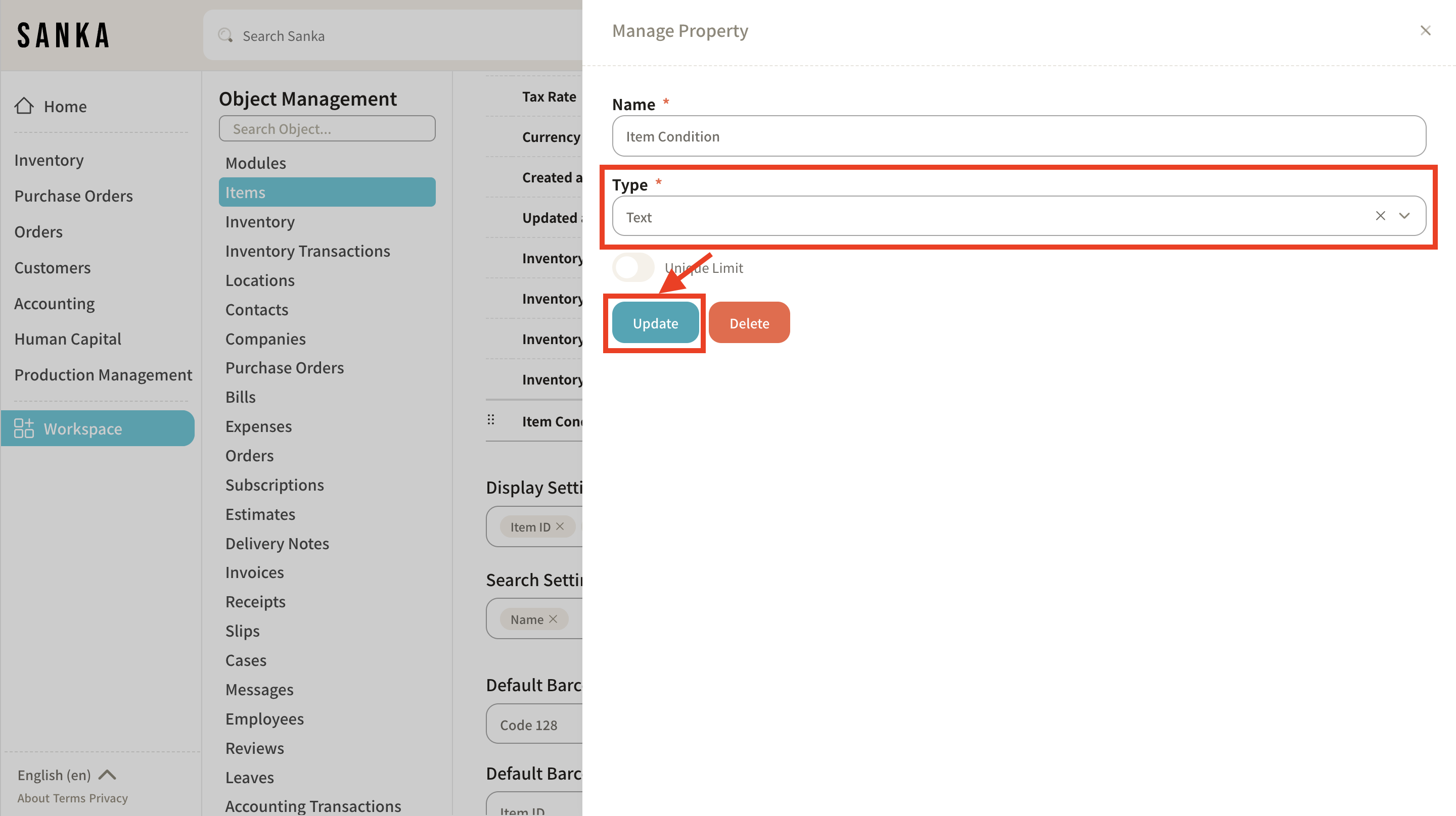This screenshot has width=1456, height=816.
Task: Open the Code 128 barcode dropdown
Action: 533,724
